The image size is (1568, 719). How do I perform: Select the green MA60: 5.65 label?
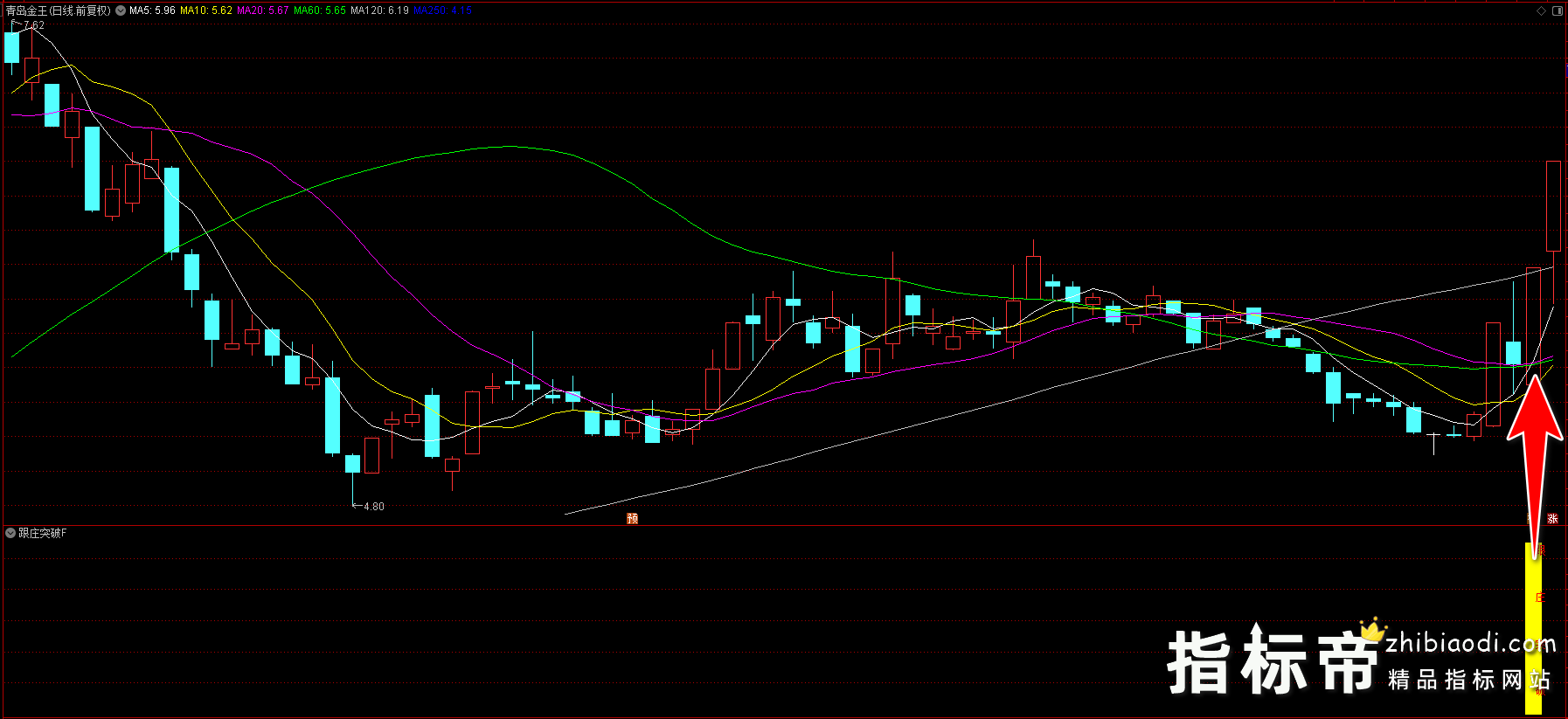[x=320, y=10]
